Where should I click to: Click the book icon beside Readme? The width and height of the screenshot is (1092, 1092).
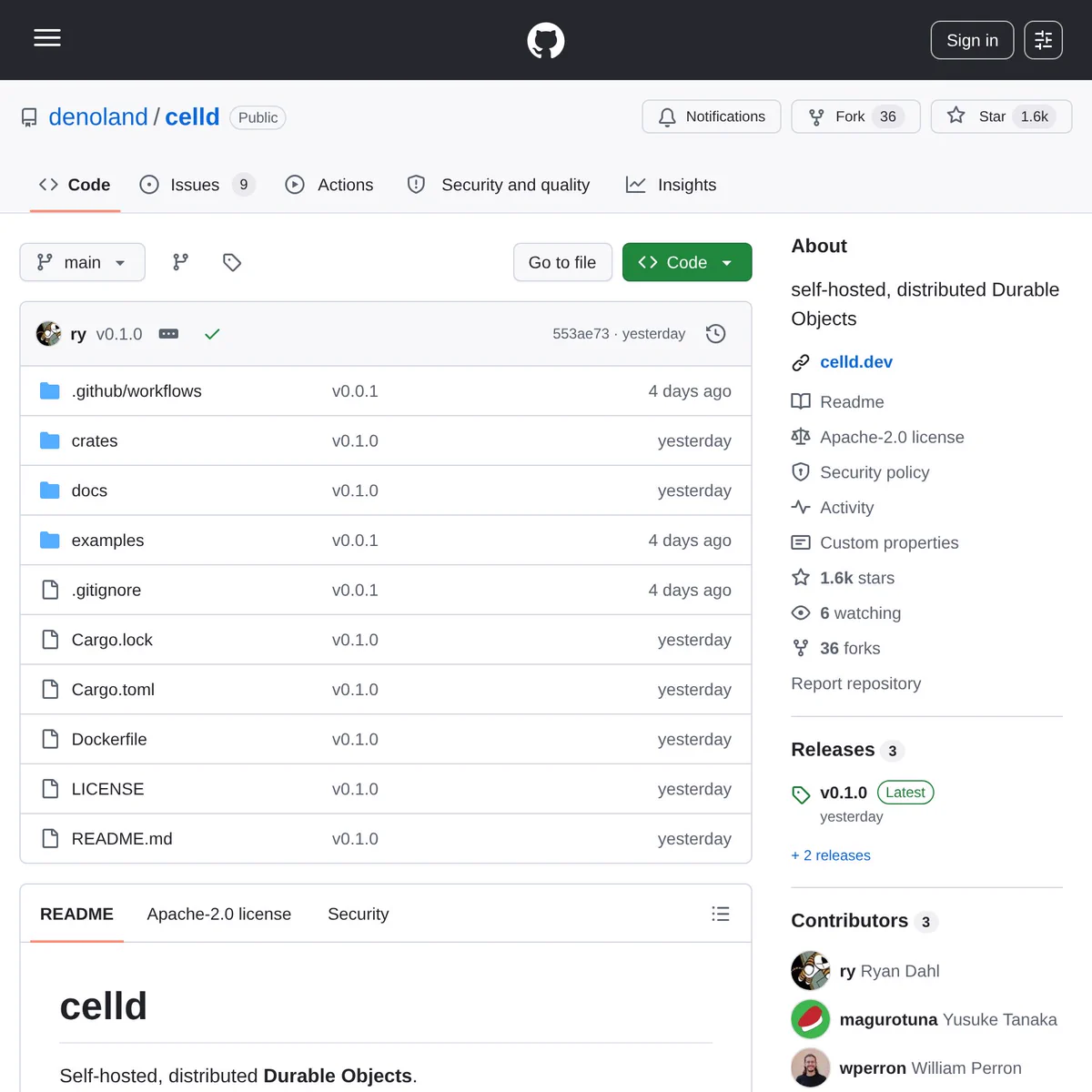point(801,401)
